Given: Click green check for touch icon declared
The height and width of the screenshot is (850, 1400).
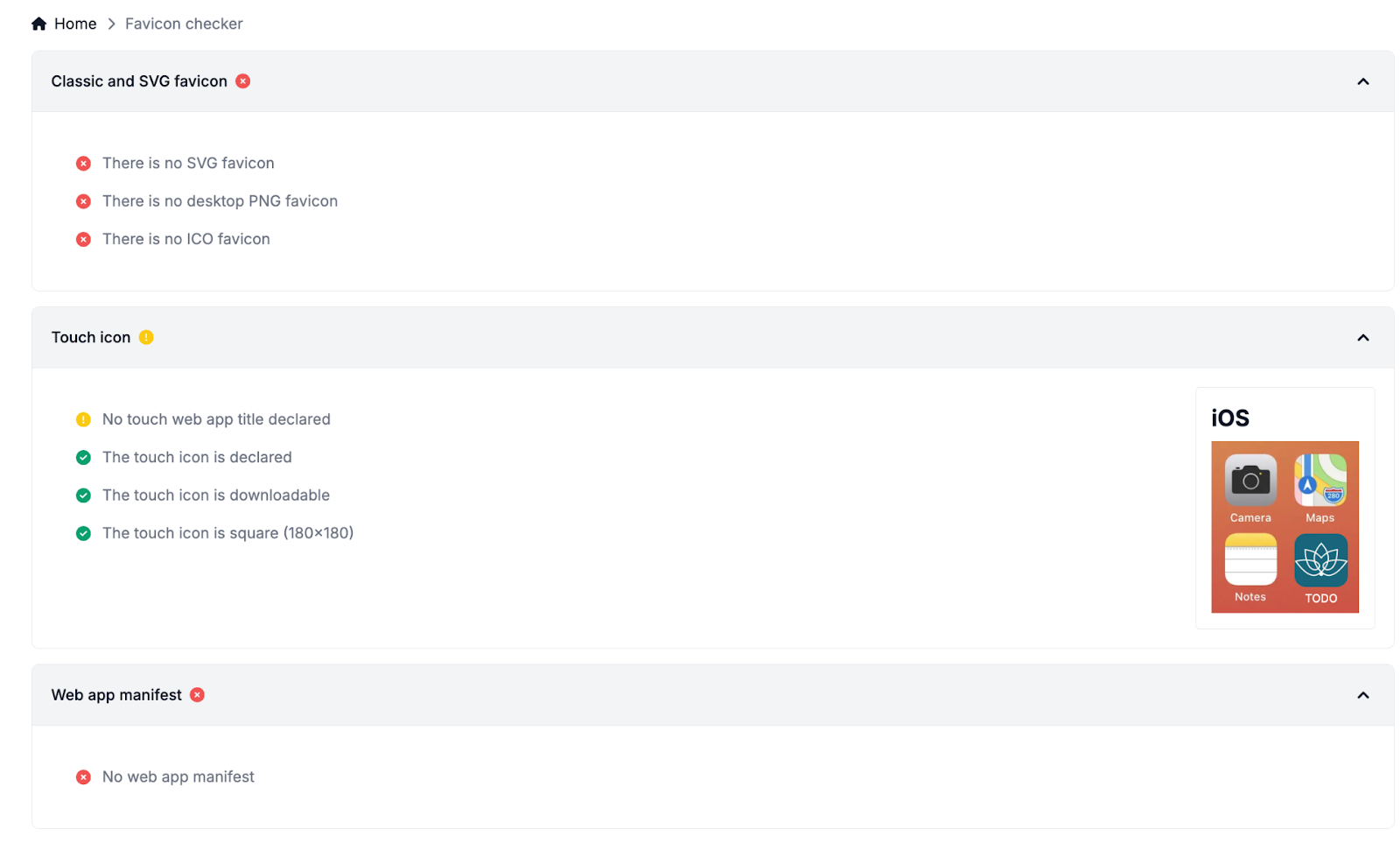Looking at the screenshot, I should [x=83, y=458].
